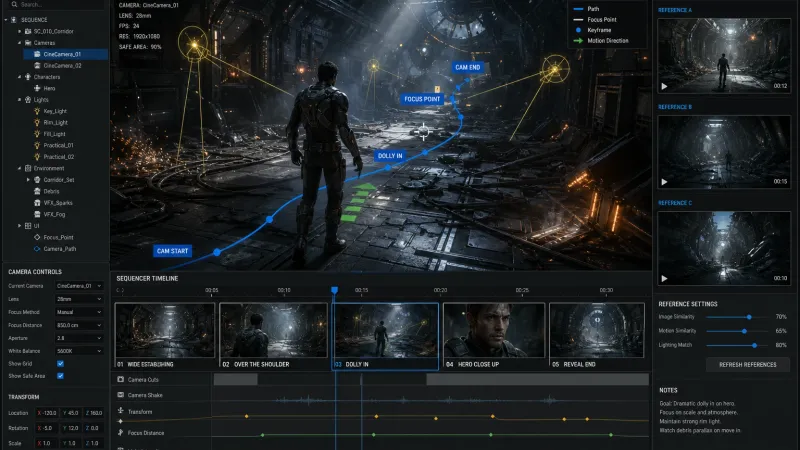Click the VFX_Sparks effect icon
The height and width of the screenshot is (450, 800).
(x=37, y=203)
